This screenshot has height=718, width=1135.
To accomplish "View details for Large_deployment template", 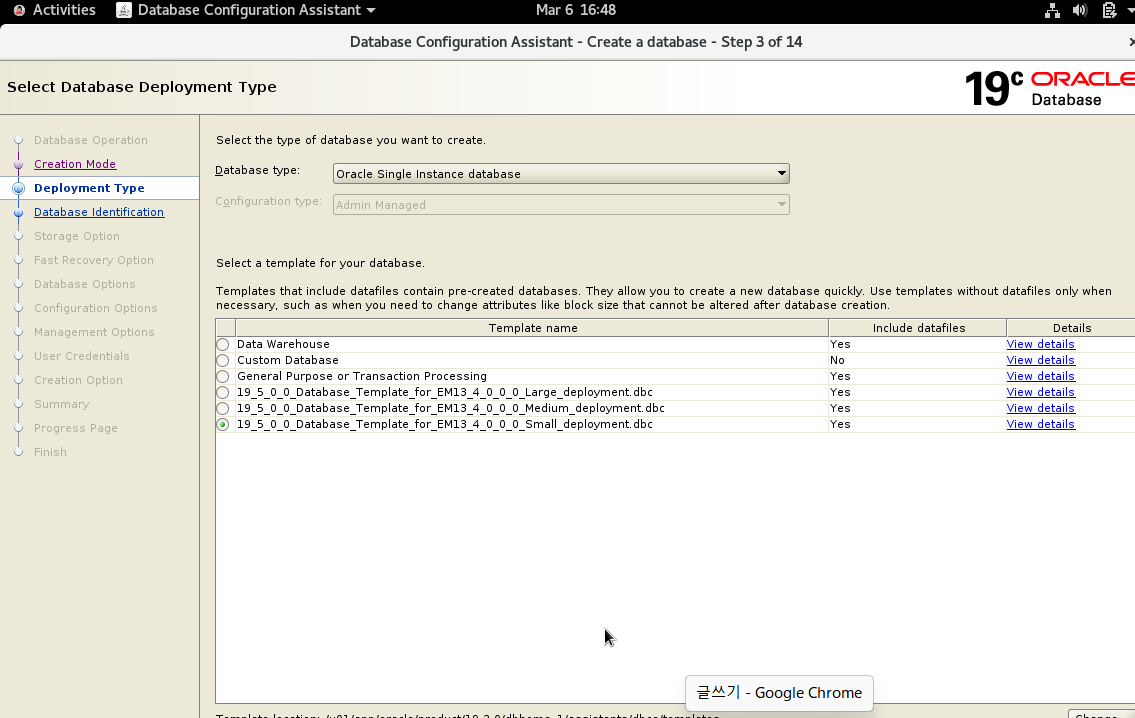I will pos(1040,392).
